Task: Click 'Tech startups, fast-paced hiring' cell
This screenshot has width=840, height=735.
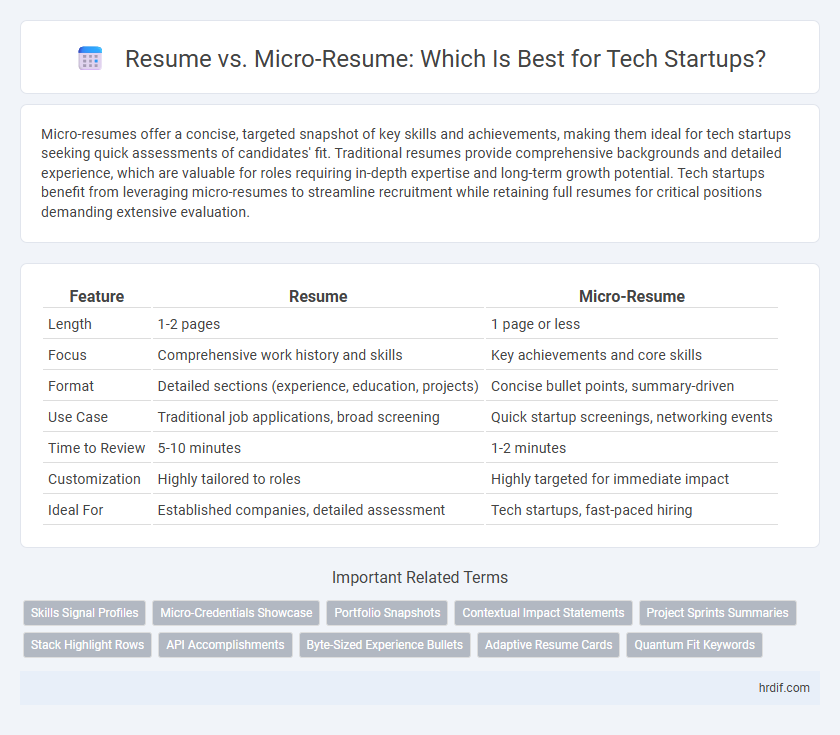Action: pyautogui.click(x=632, y=511)
